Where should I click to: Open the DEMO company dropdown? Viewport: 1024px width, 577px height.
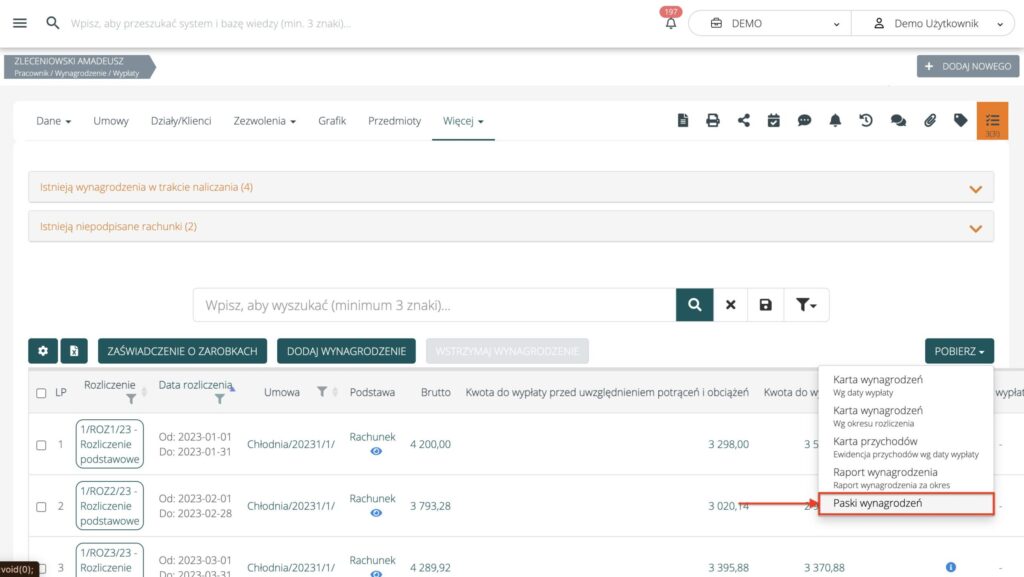tap(769, 24)
